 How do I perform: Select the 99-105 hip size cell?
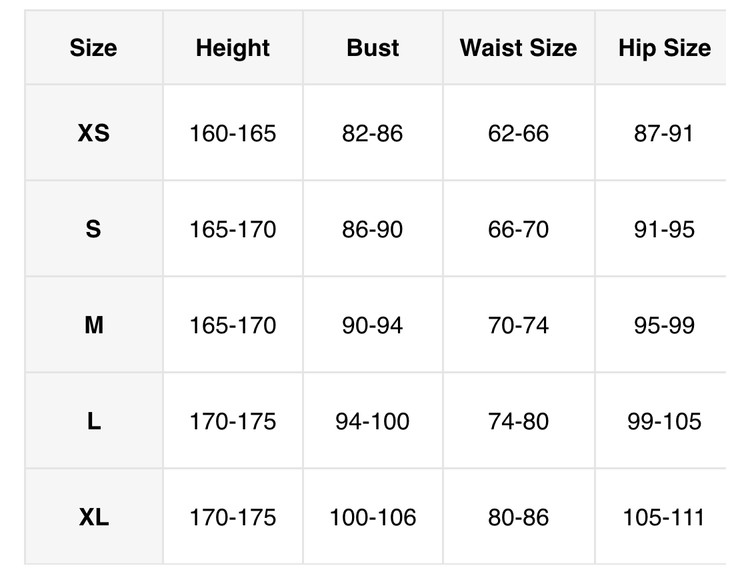(664, 421)
